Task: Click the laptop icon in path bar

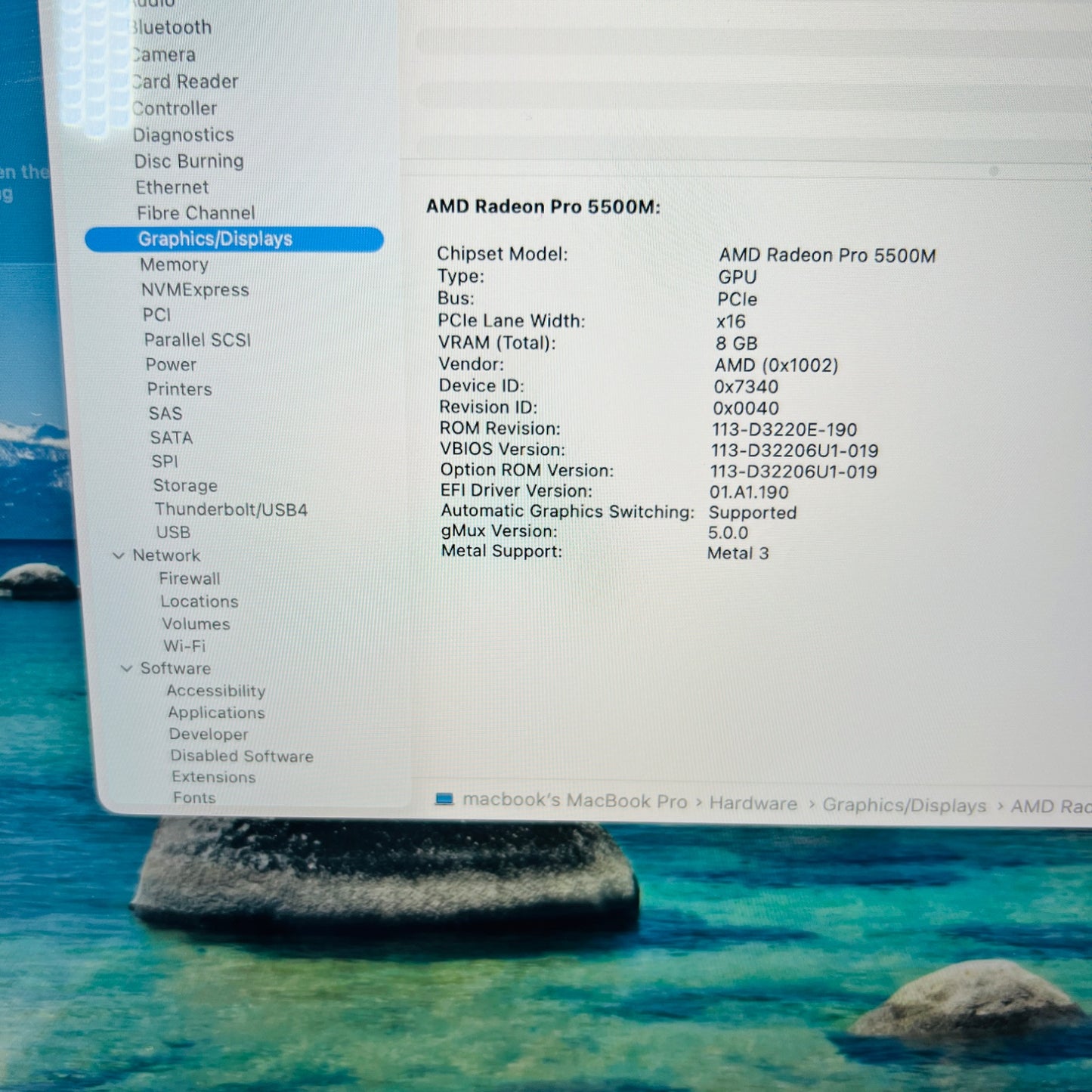Action: coord(444,799)
